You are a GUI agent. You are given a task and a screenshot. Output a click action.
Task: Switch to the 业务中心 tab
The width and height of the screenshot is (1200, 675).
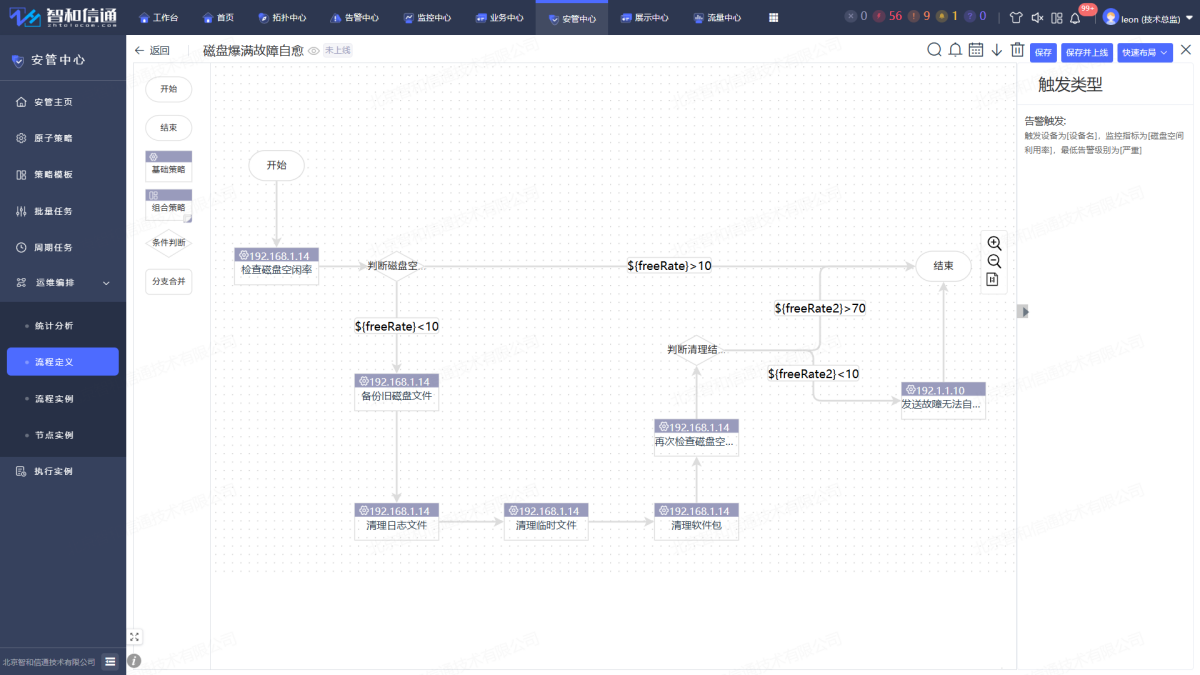click(x=500, y=18)
